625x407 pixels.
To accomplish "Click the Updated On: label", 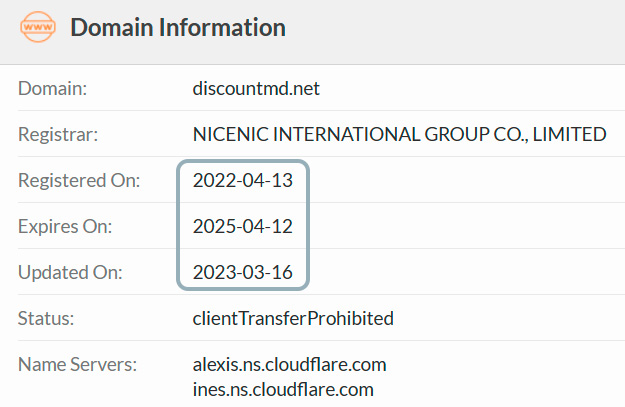I will pos(70,272).
